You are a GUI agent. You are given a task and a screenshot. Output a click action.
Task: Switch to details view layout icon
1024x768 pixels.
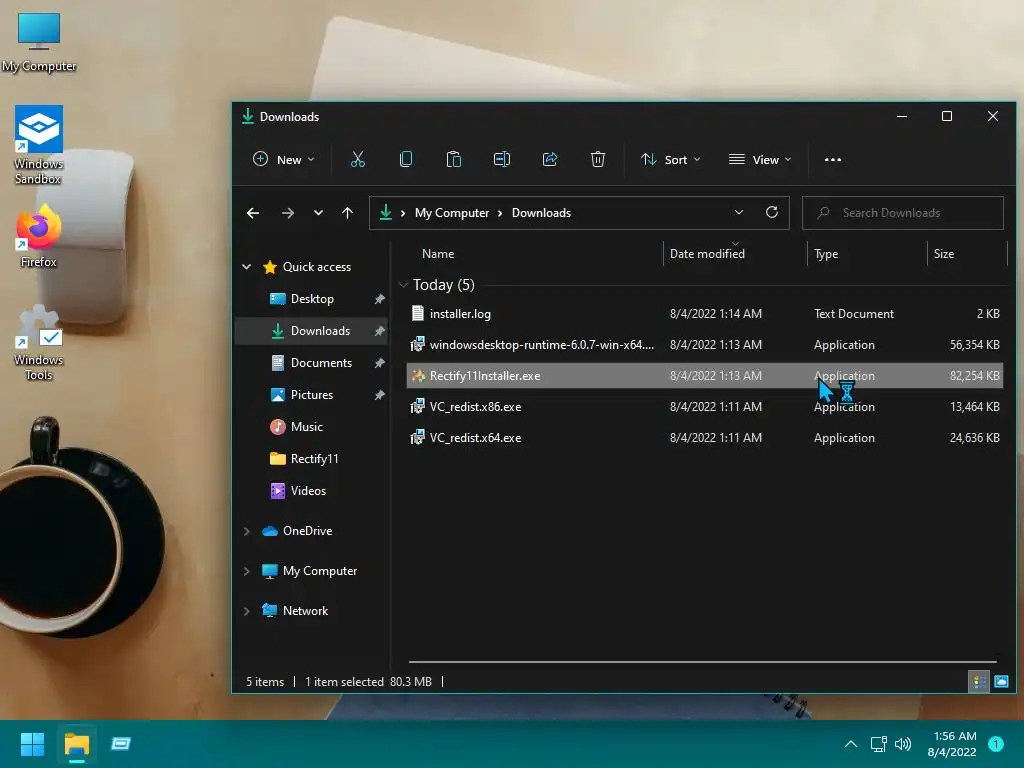click(x=979, y=682)
